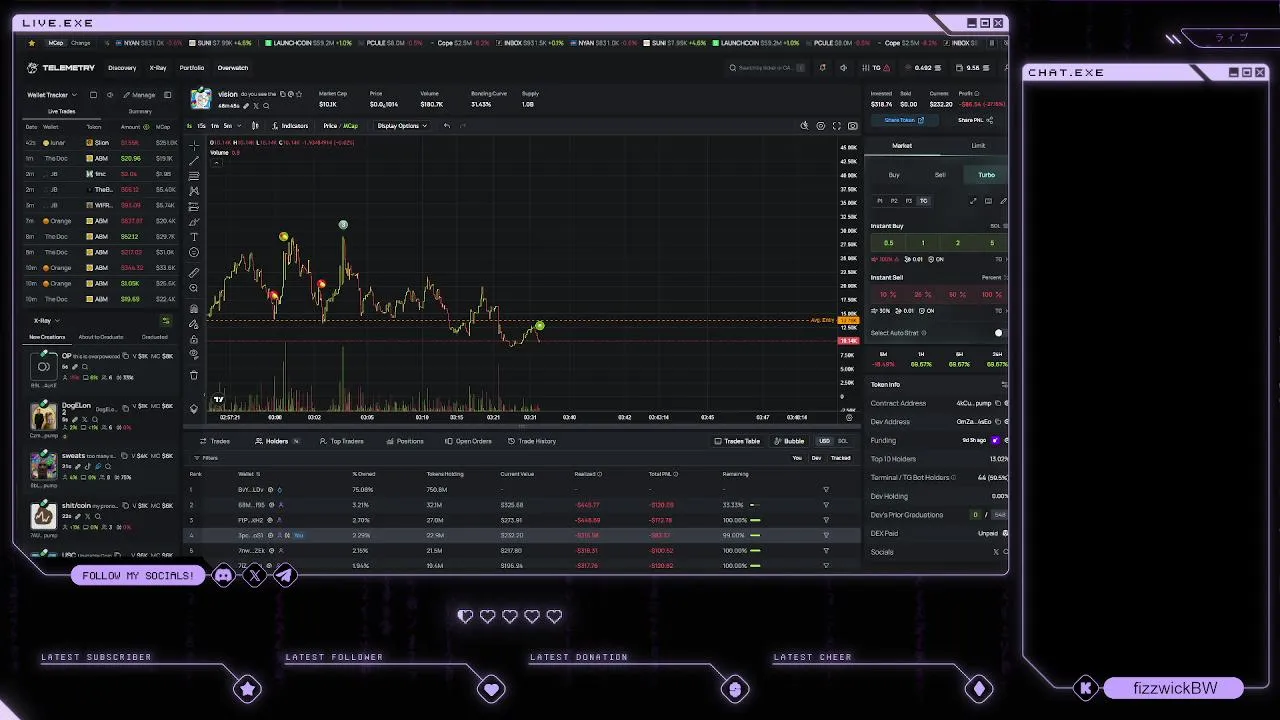Screen dimensions: 1280x720
Task: Open chart Indicators menu
Action: (x=290, y=126)
